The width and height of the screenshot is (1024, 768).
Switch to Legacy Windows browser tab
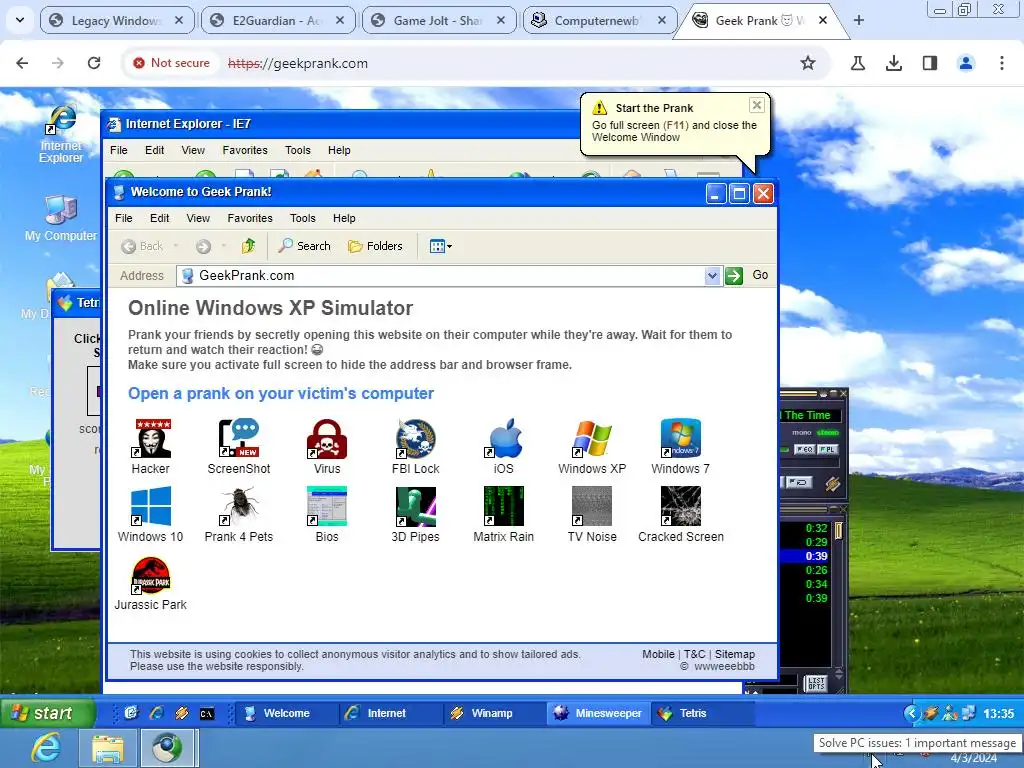117,21
